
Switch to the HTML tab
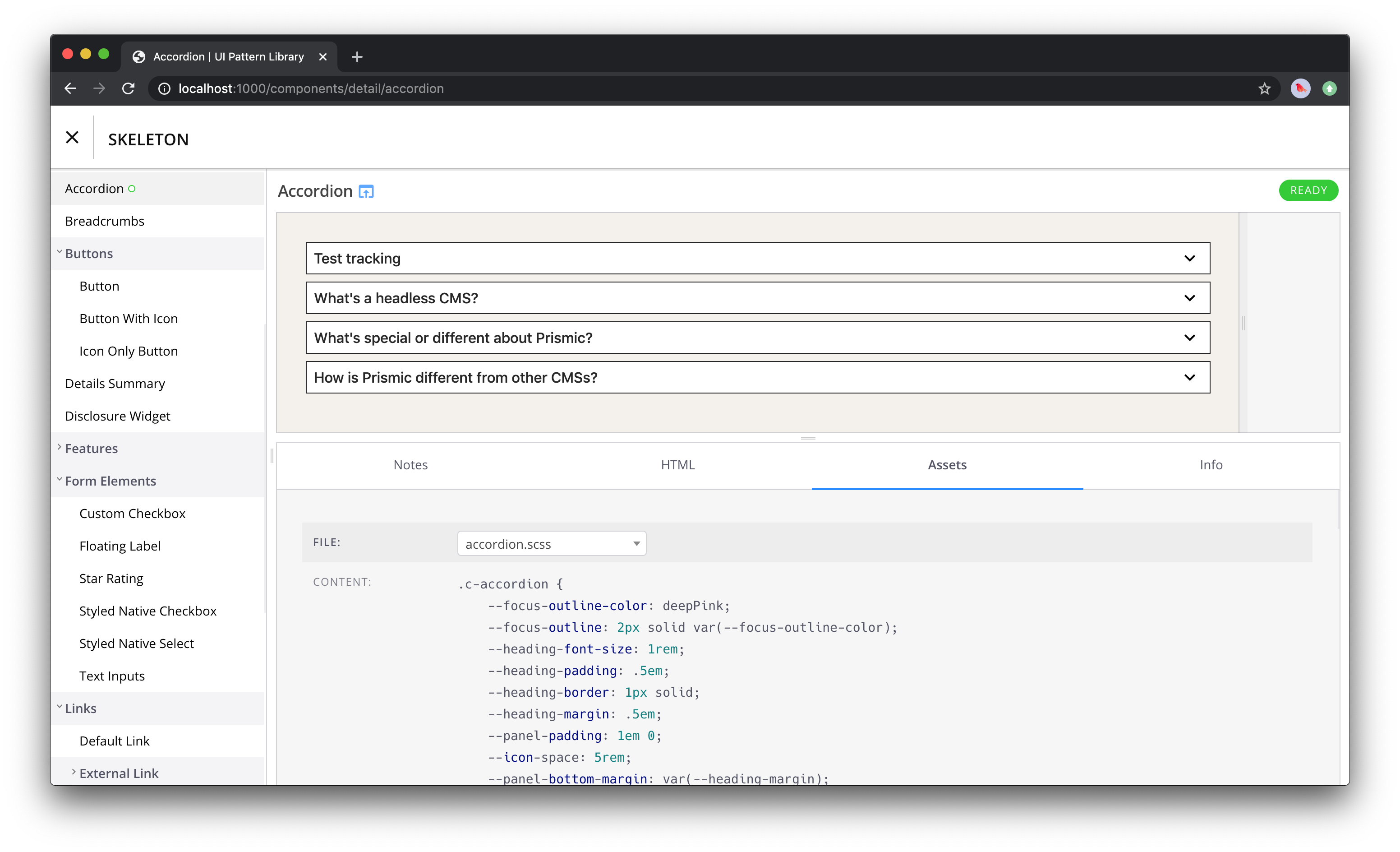coord(677,465)
